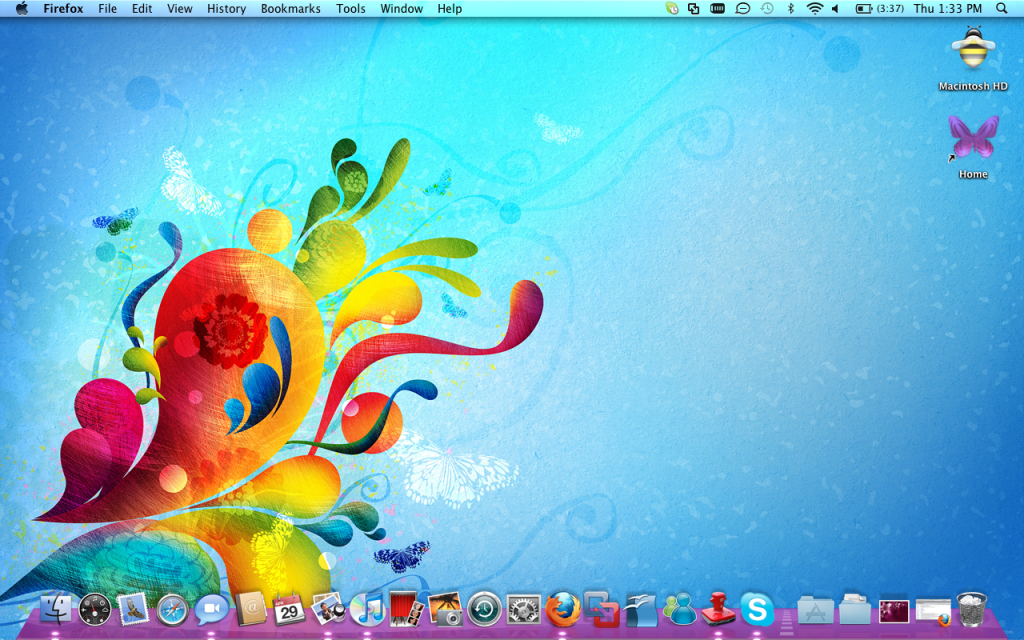Open System Preferences gear icon

point(523,609)
